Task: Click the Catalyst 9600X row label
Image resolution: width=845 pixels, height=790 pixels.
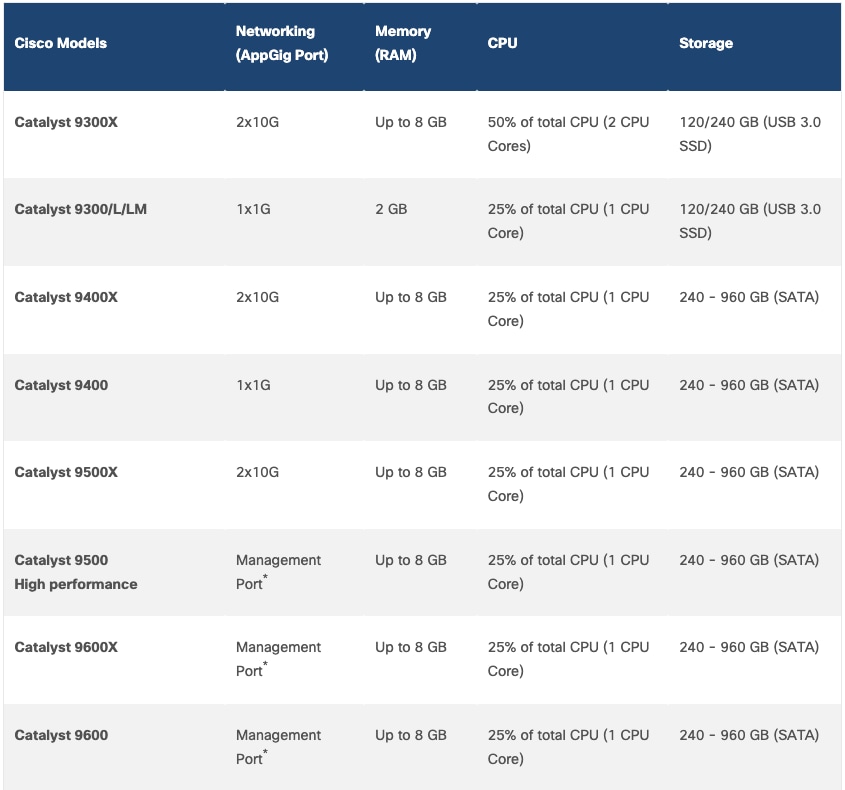Action: coord(66,647)
